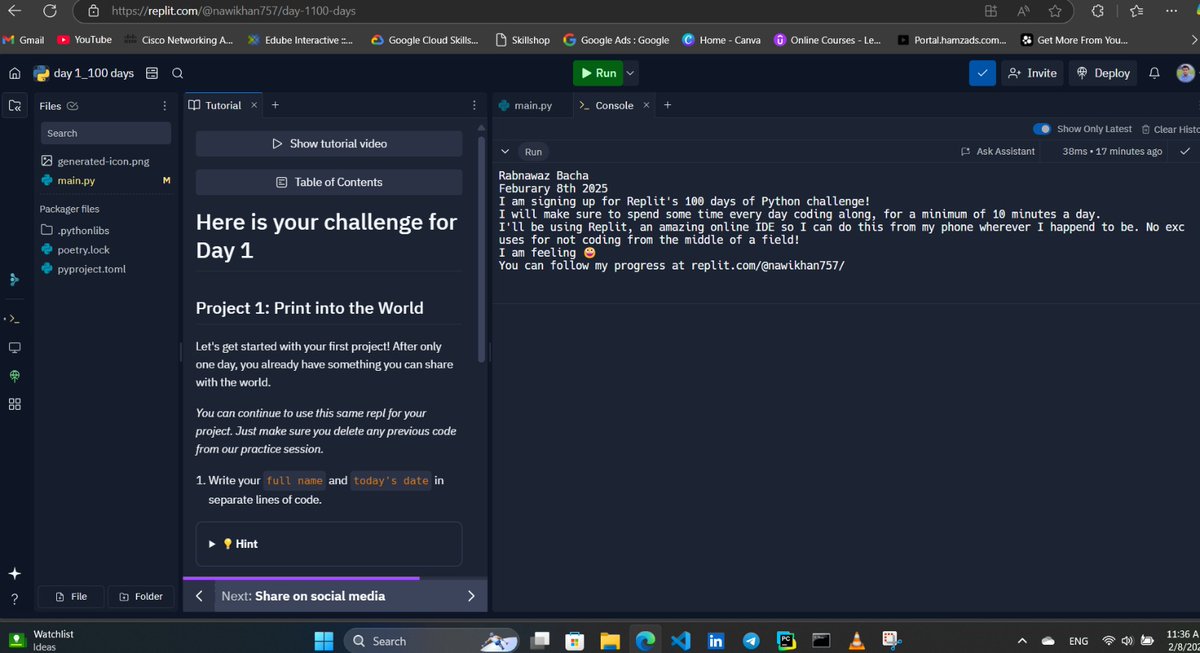Open the Run button dropdown arrow

[630, 73]
